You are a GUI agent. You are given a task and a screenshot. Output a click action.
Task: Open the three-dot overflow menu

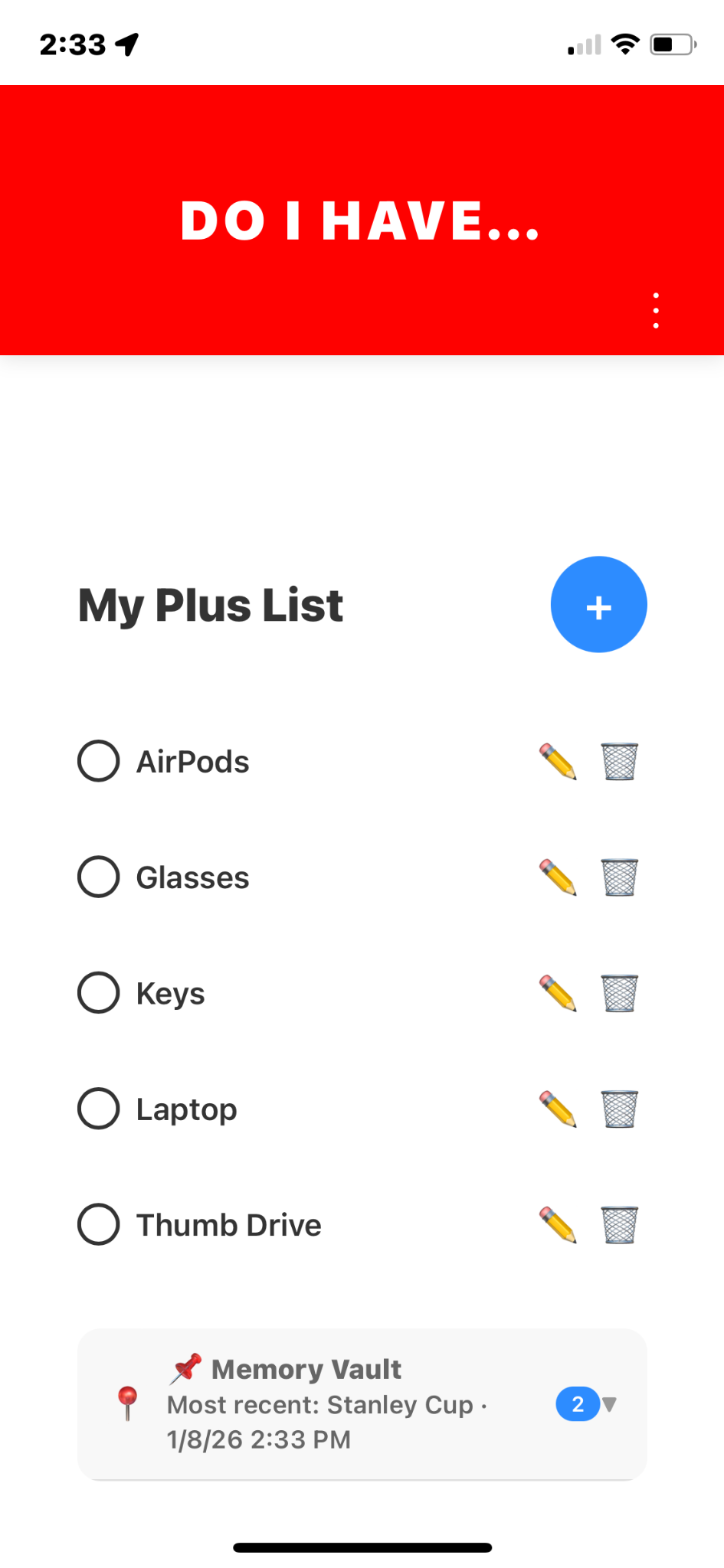coord(656,310)
